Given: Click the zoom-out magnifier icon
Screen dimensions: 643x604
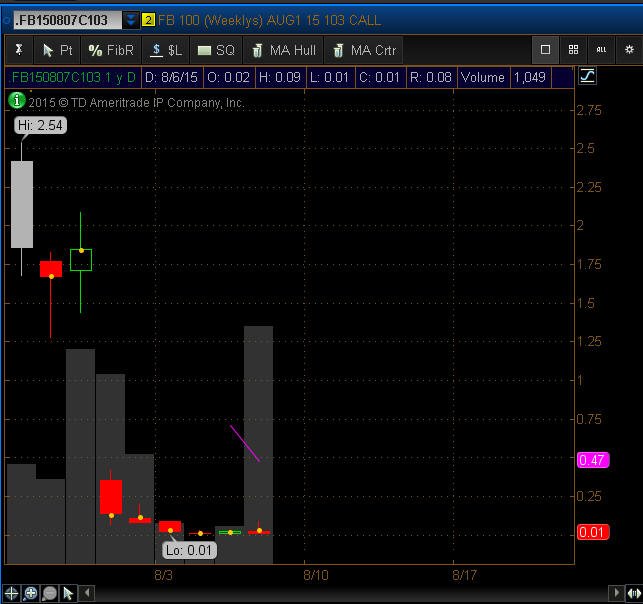Looking at the screenshot, I should 50,593.
